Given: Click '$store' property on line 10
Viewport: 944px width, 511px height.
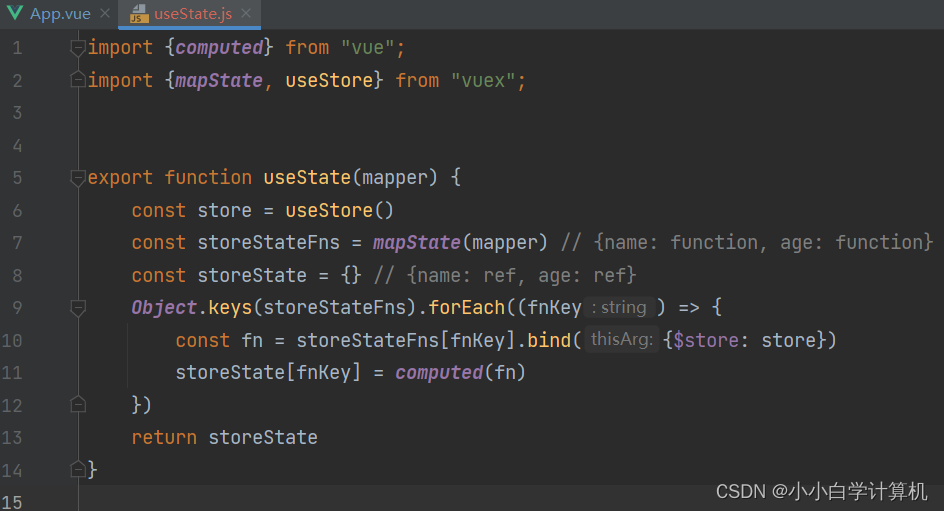Looking at the screenshot, I should [706, 340].
